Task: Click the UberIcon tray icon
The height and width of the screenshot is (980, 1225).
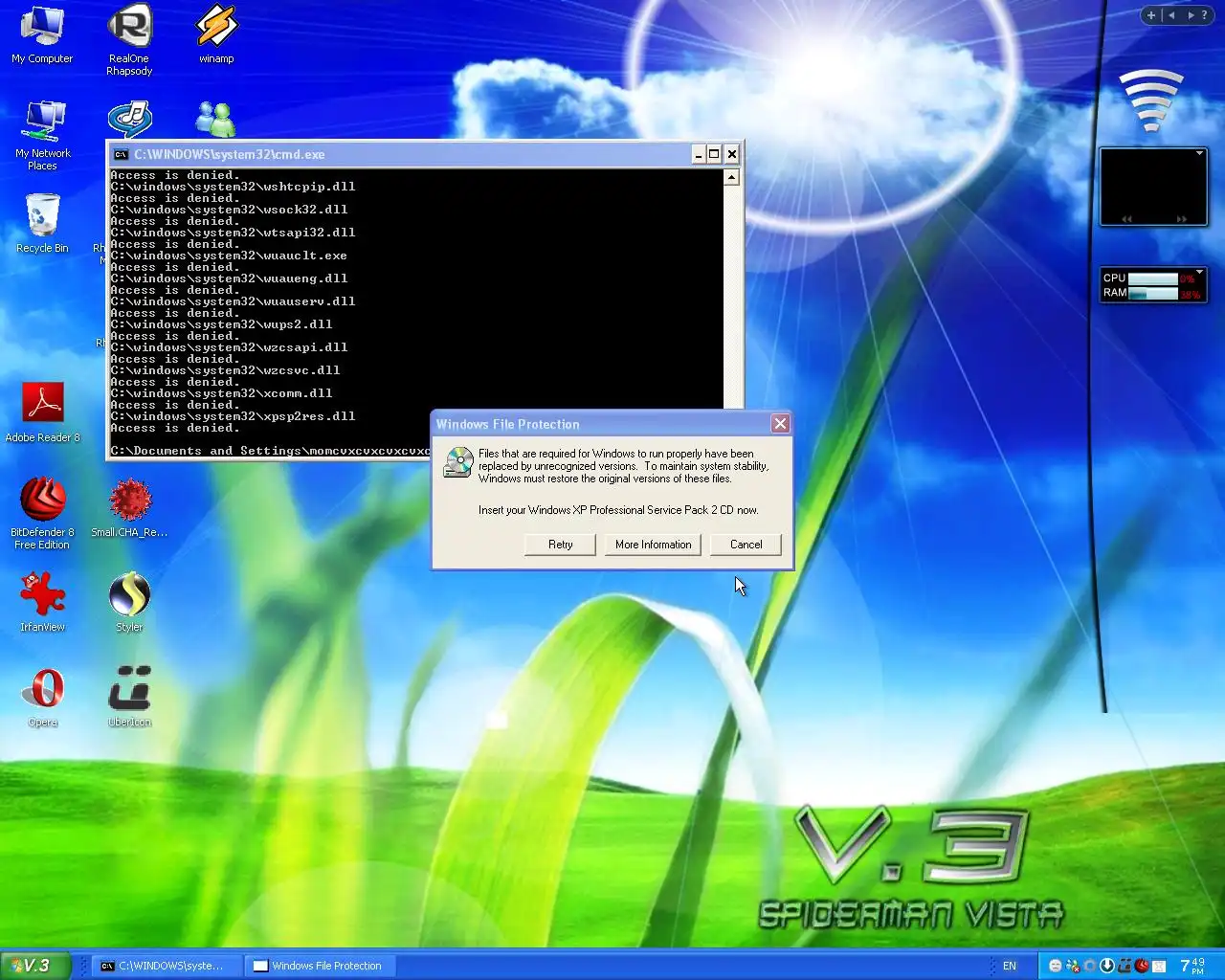Action: coord(1125,966)
